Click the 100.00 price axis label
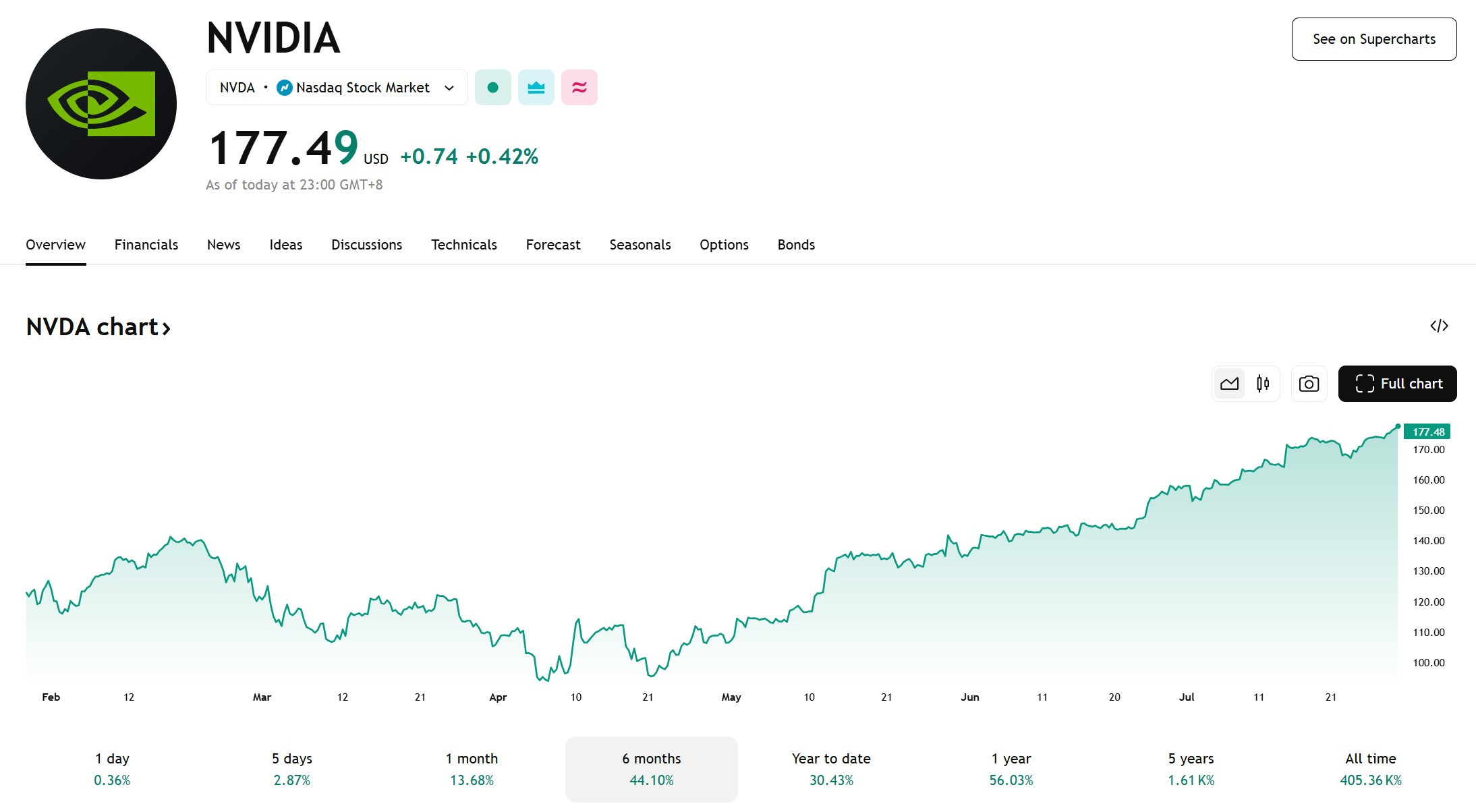Screen dimensions: 1476x812 click(x=1429, y=663)
